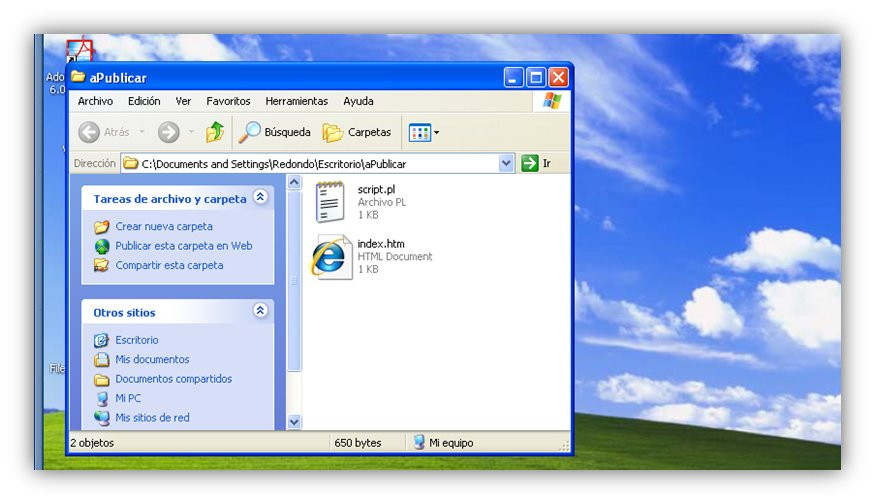Click Mi equipo status bar icon
The image size is (875, 504).
[419, 443]
